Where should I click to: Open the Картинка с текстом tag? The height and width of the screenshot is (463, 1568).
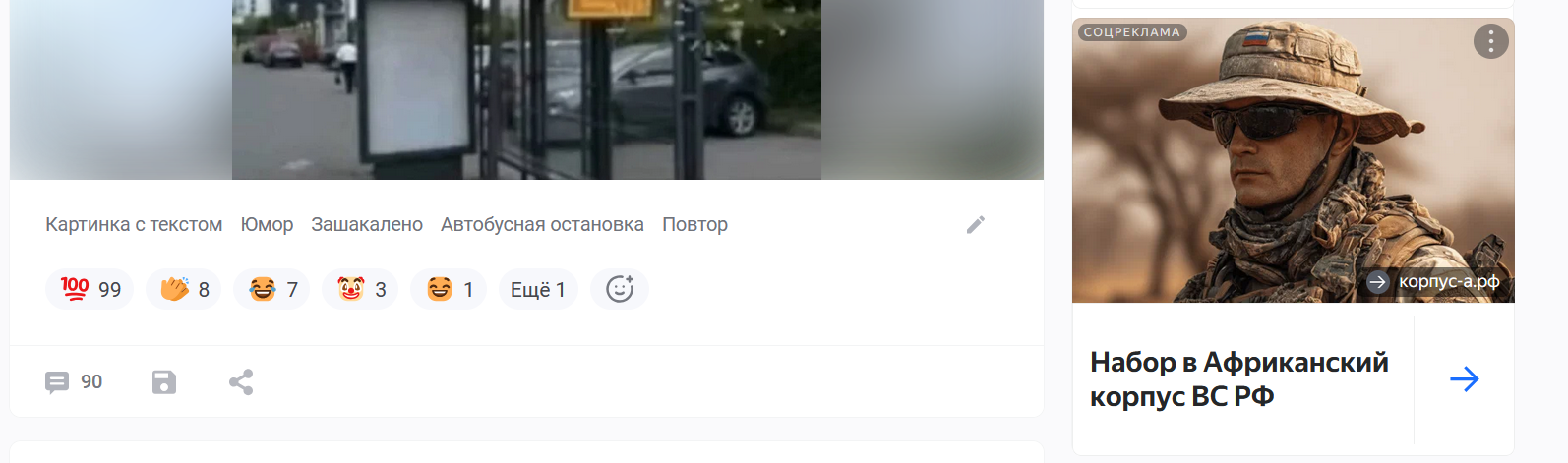coord(134,224)
